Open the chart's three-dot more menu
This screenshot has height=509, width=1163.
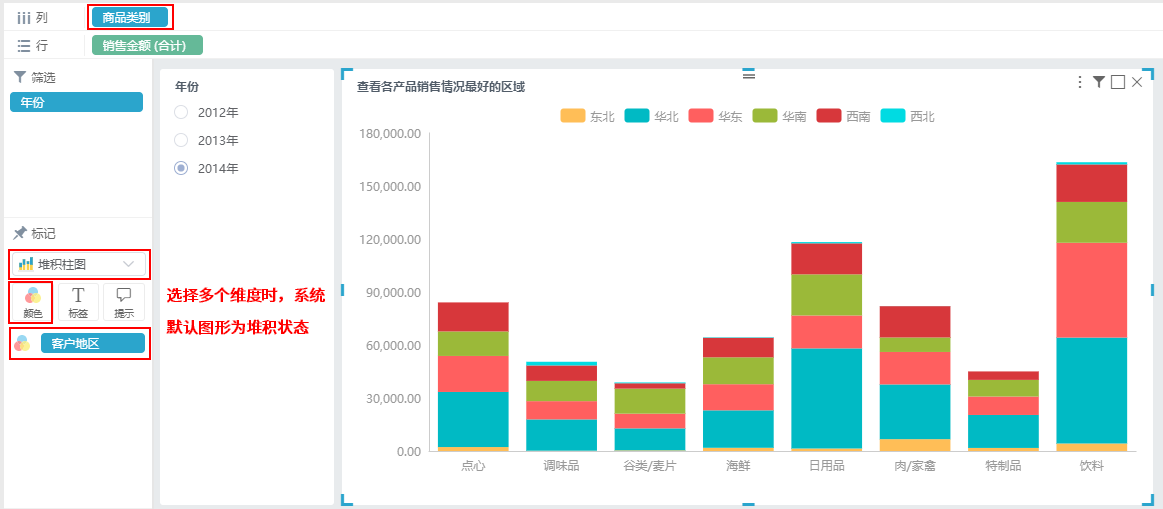click(x=1080, y=82)
